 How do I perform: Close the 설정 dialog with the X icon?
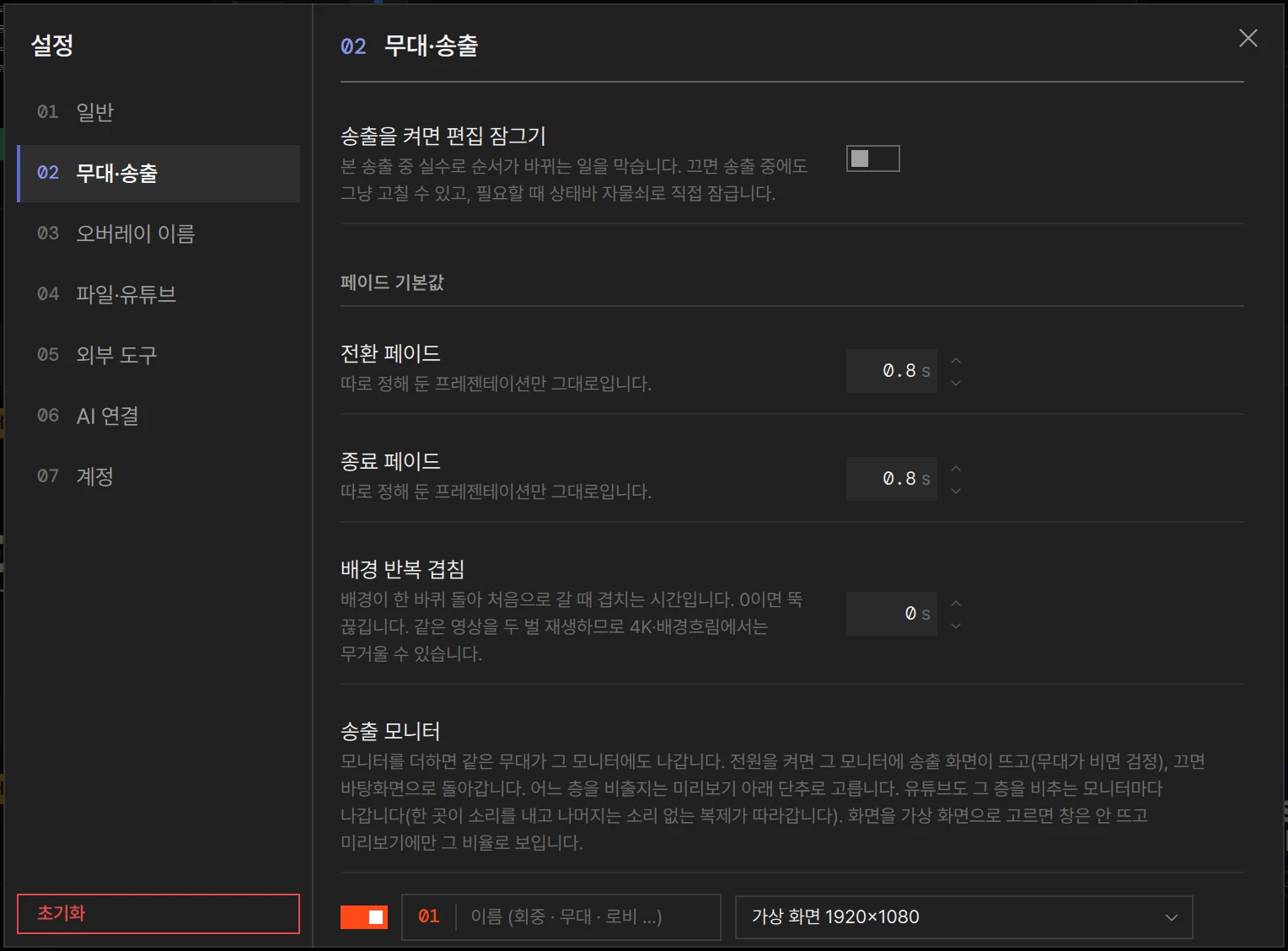[x=1248, y=38]
